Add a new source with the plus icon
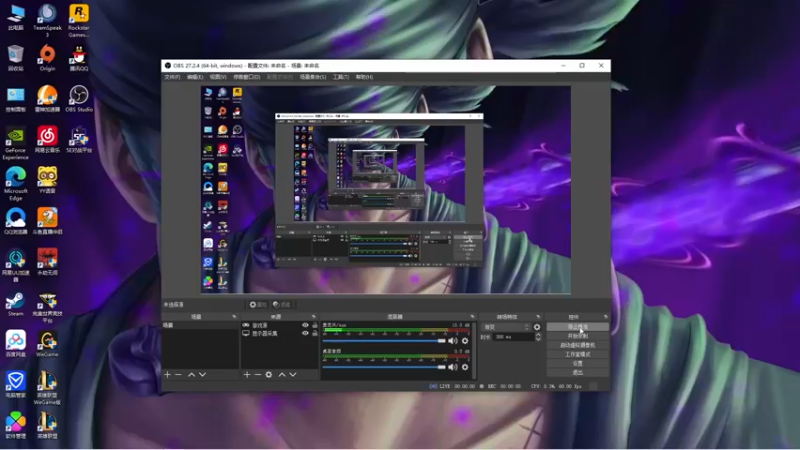 tap(247, 374)
